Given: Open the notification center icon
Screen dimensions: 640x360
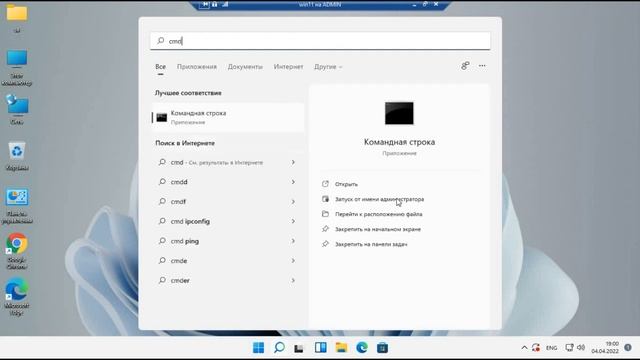Looking at the screenshot, I should [628, 348].
